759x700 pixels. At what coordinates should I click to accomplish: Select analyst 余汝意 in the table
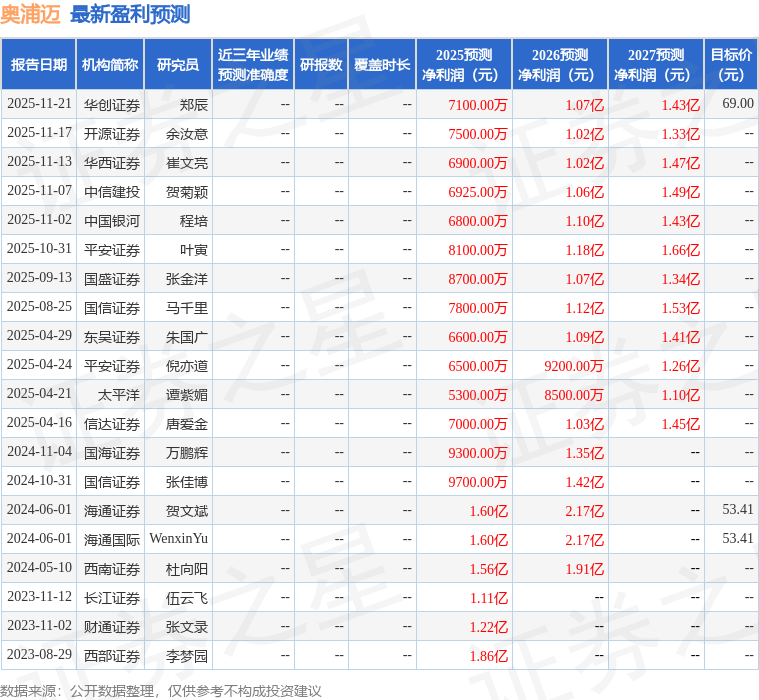(x=187, y=133)
